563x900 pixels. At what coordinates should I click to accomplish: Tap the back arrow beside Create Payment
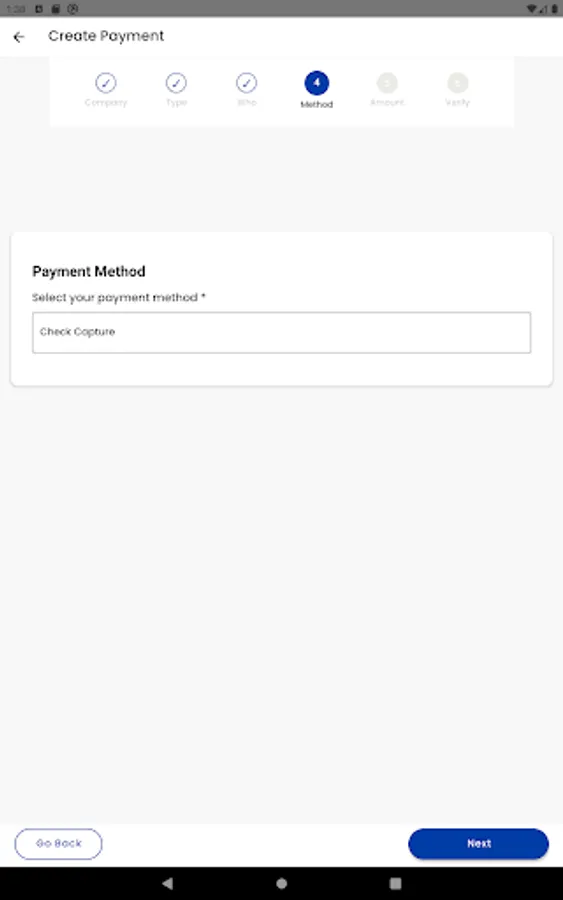click(x=19, y=37)
